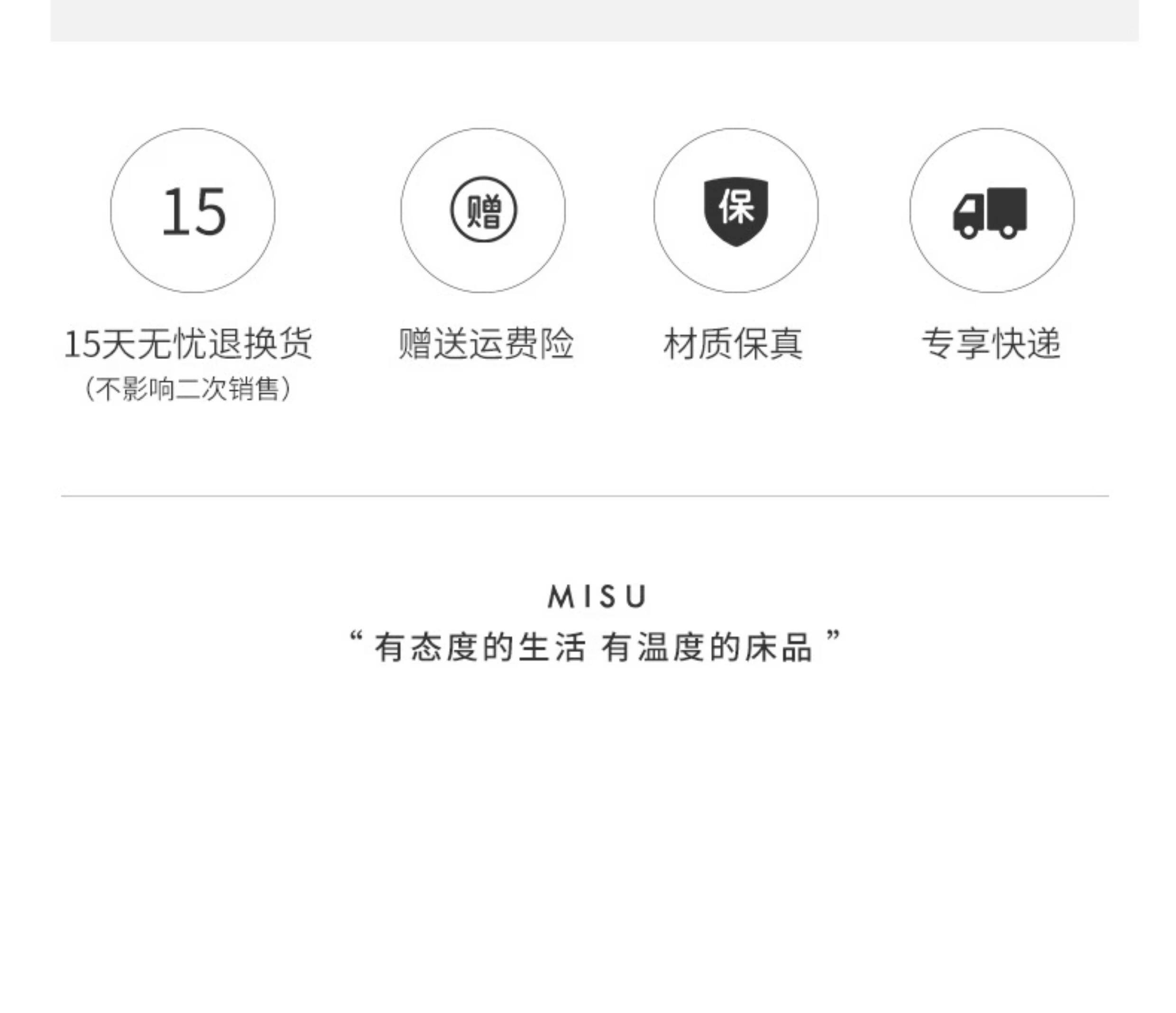Image resolution: width=1176 pixels, height=1013 pixels.
Task: Click the letter S in MISU
Action: click(x=607, y=597)
